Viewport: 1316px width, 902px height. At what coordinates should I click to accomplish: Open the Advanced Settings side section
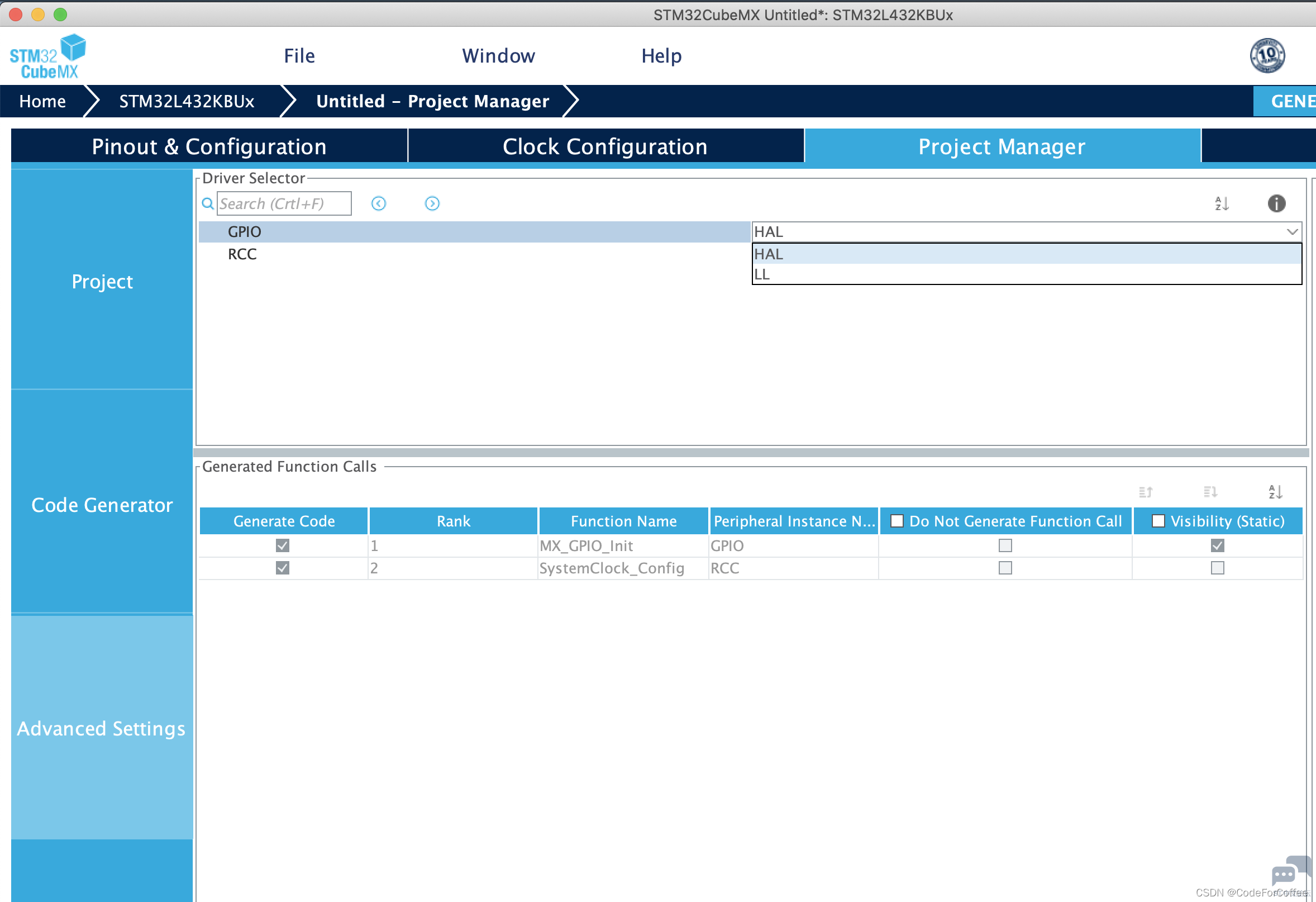pos(102,728)
